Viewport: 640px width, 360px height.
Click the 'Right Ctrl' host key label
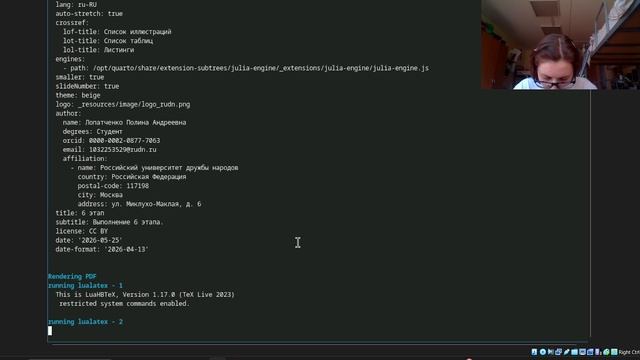coord(629,352)
